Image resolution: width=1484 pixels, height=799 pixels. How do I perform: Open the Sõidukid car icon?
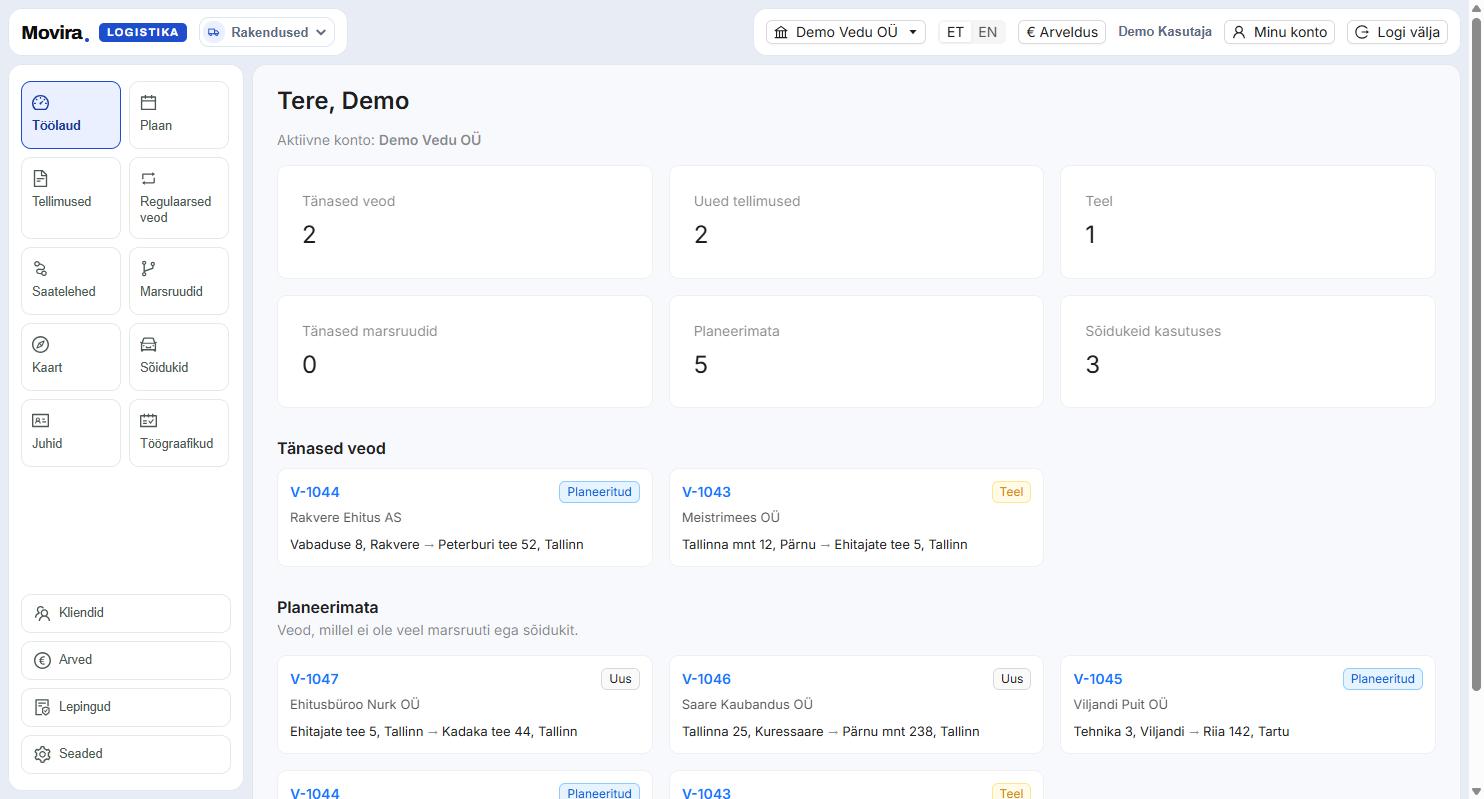point(148,345)
